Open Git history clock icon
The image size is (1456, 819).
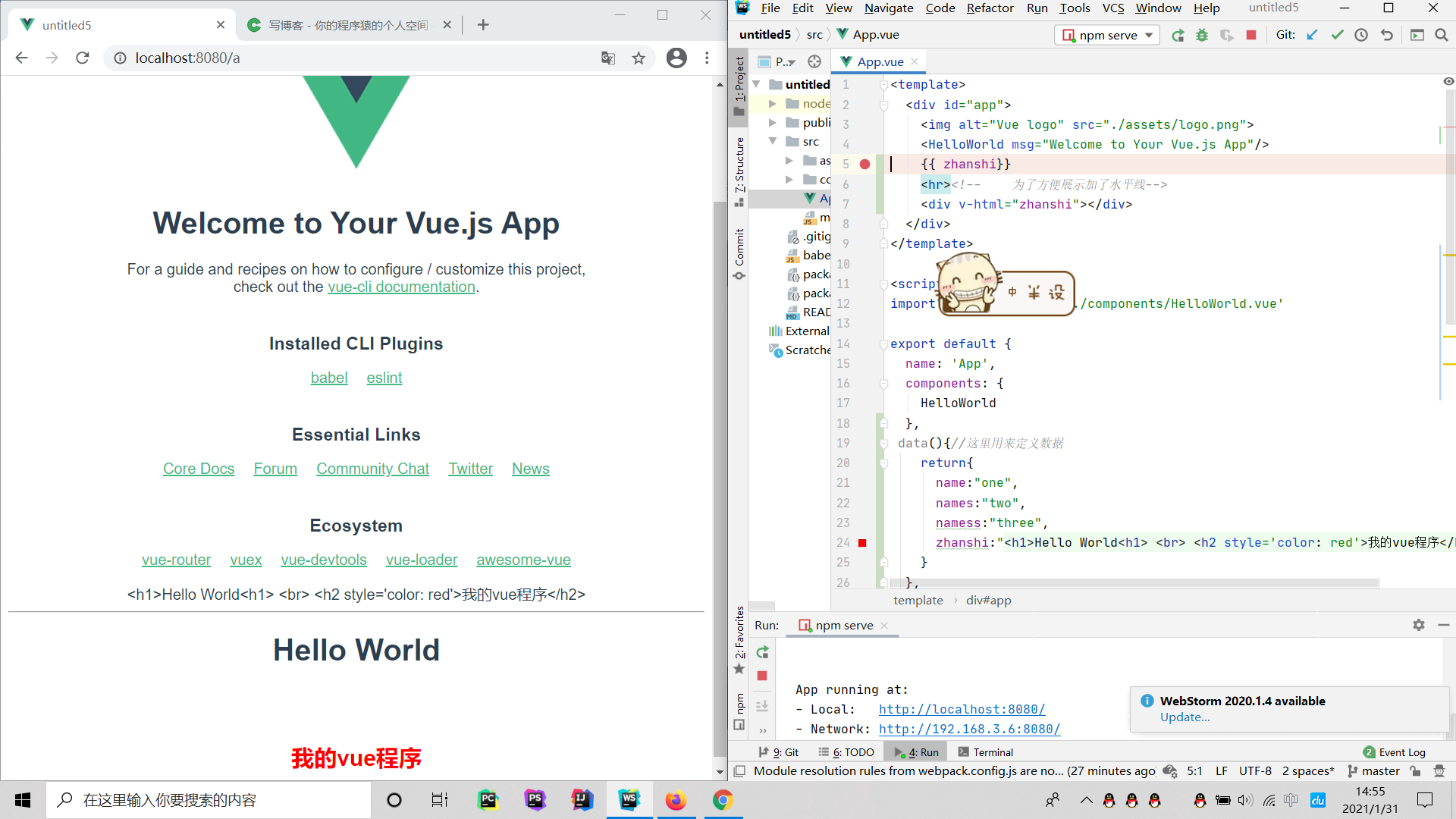tap(1361, 35)
